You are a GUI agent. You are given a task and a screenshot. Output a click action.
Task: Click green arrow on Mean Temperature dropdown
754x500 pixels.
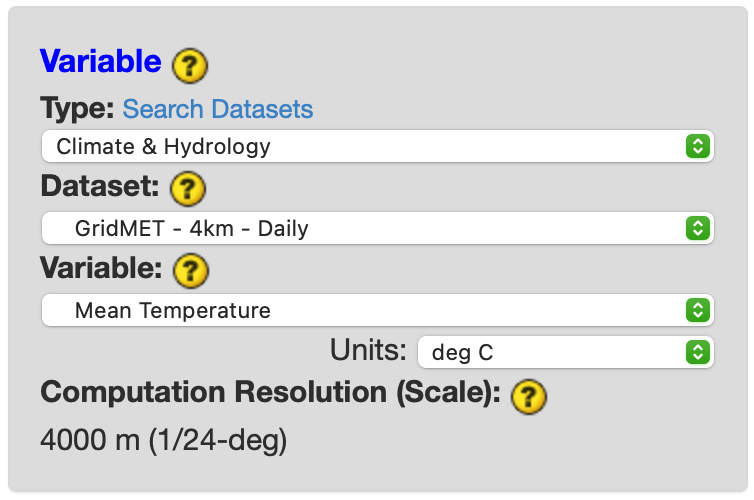point(697,311)
